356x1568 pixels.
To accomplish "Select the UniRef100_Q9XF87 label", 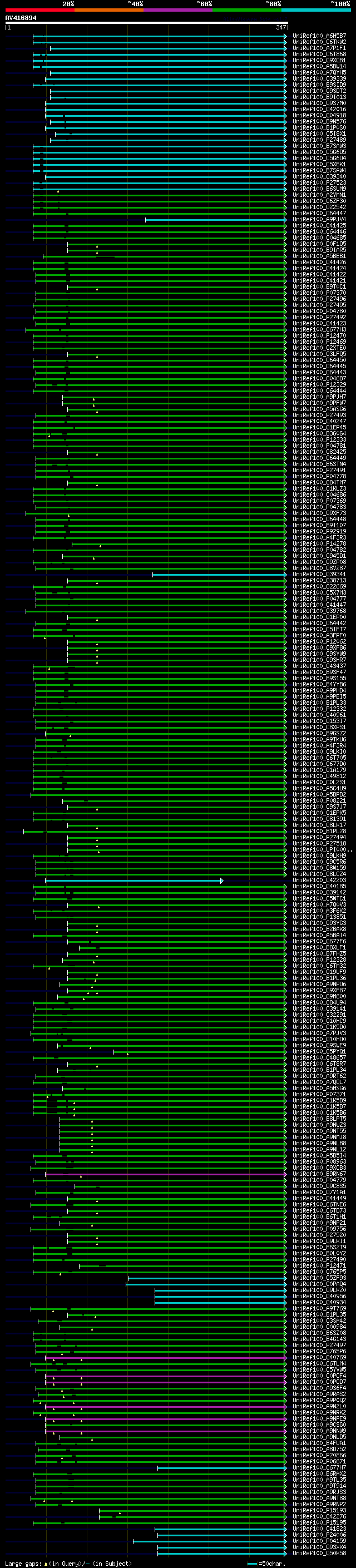I will [319, 990].
